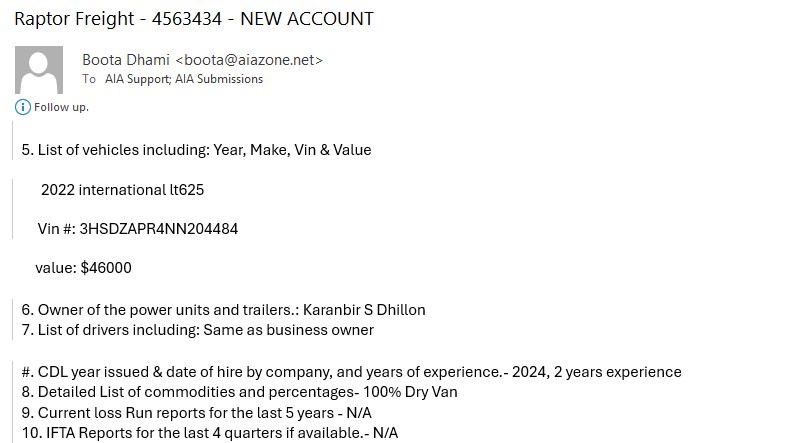The width and height of the screenshot is (786, 443).
Task: Click the VIN number 3HSDZAPR4NN204484
Action: tap(158, 228)
